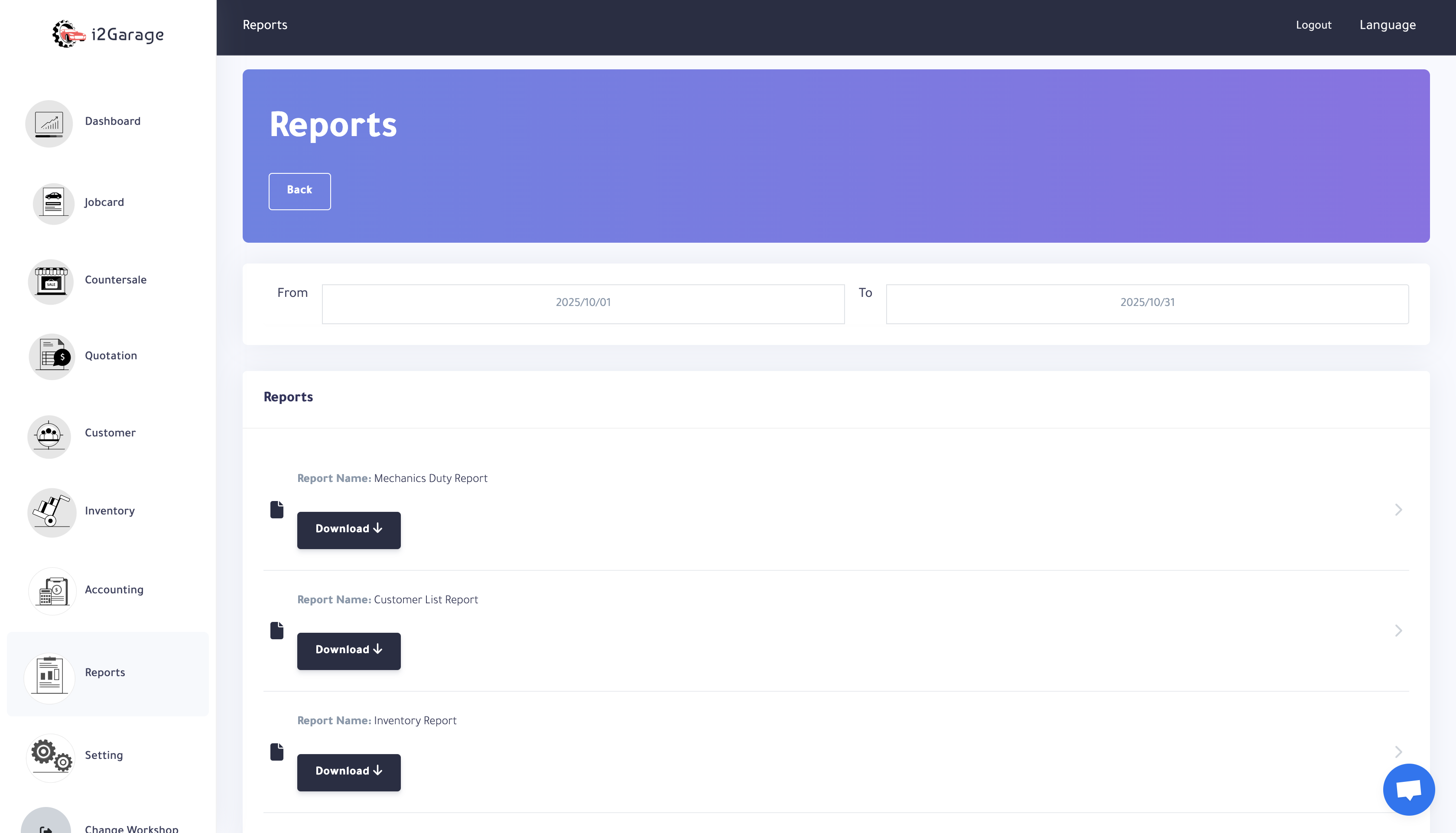Click the Back button on the Reports banner
The image size is (1456, 833).
point(299,191)
